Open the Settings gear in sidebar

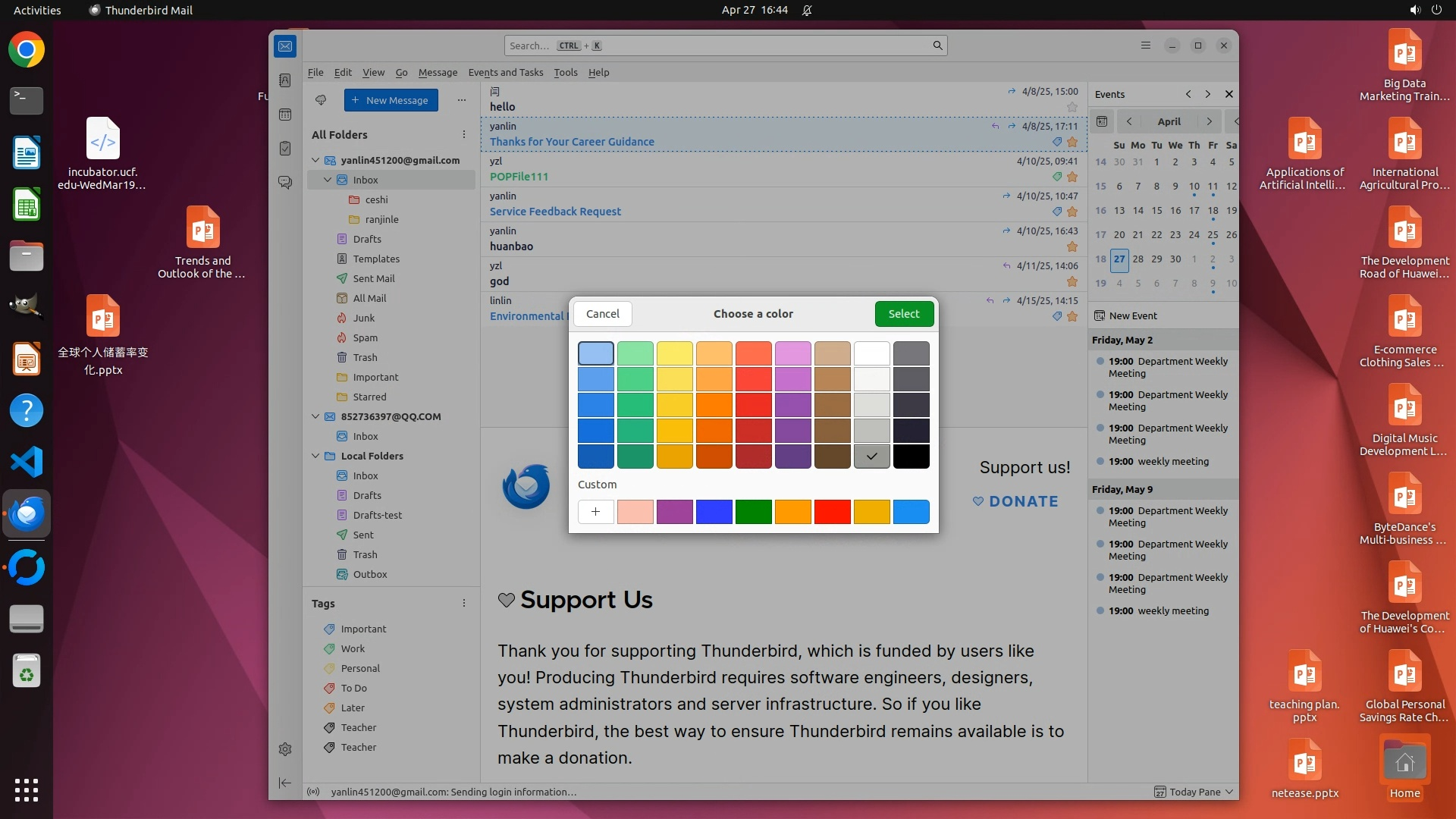[x=285, y=749]
